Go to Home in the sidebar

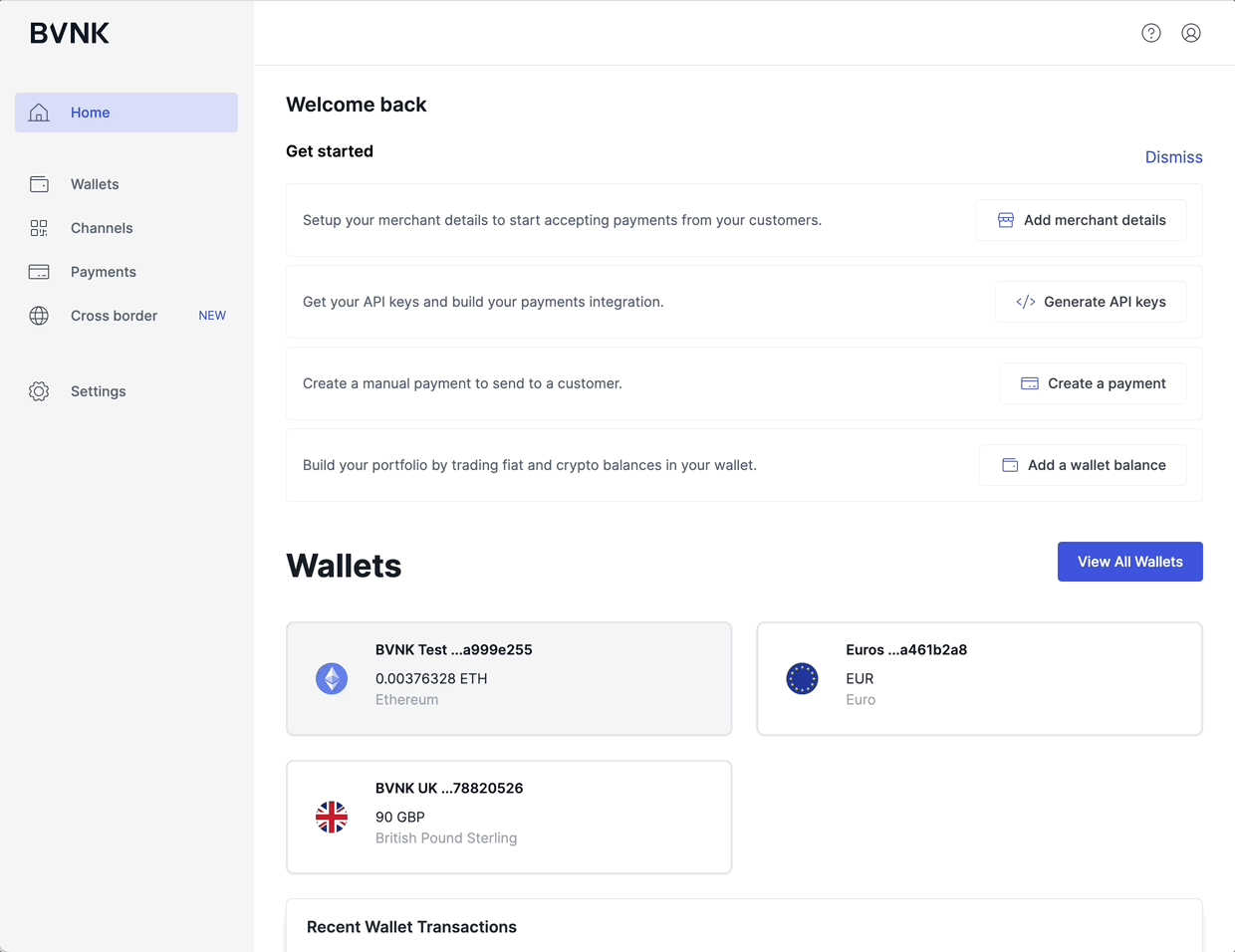tap(126, 113)
